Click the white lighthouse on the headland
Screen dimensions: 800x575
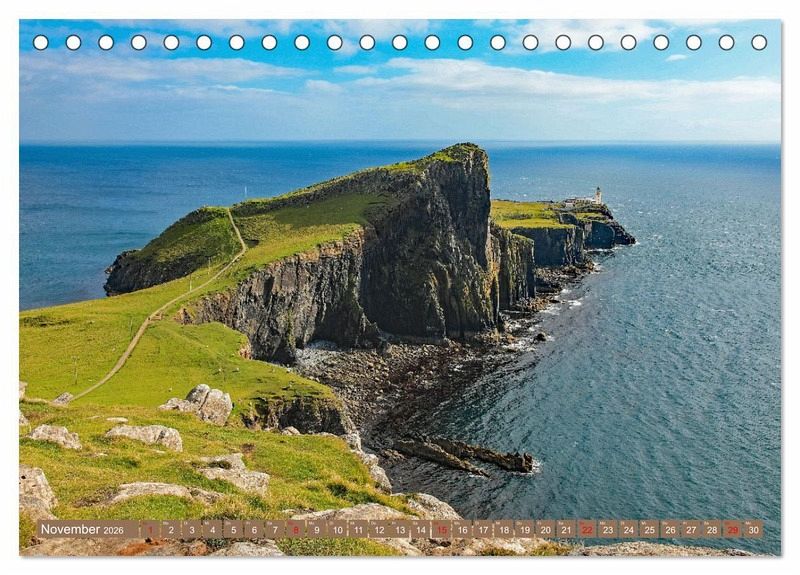[x=598, y=195]
